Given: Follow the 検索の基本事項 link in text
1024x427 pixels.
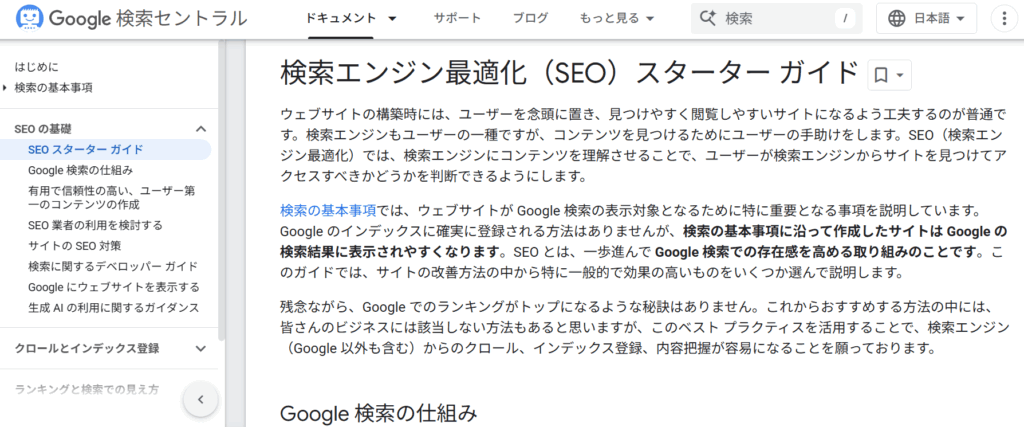Looking at the screenshot, I should (x=328, y=211).
